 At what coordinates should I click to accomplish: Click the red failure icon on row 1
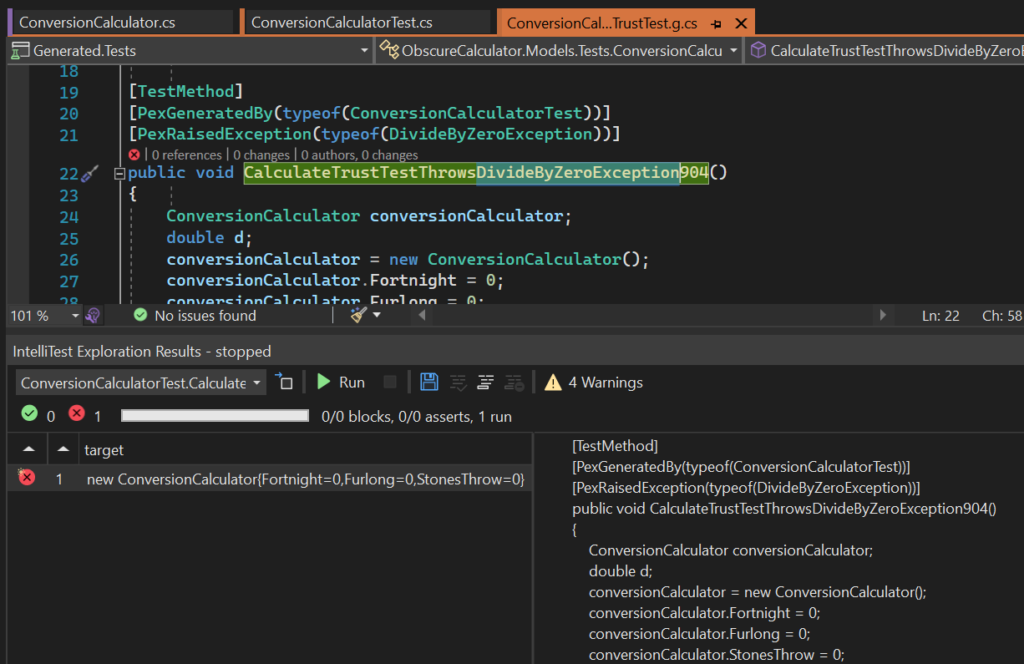pos(27,479)
